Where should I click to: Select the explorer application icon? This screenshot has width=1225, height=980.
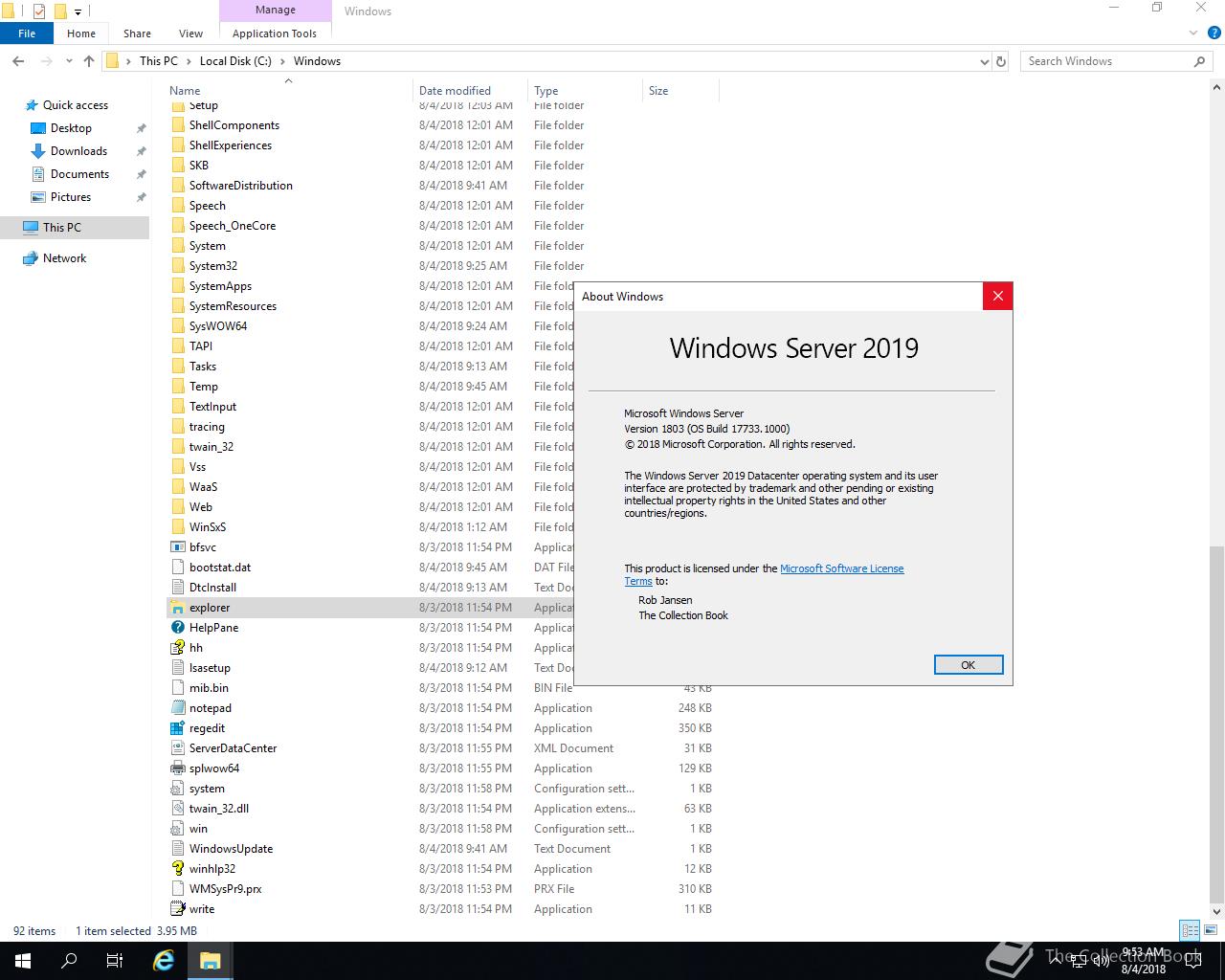177,608
